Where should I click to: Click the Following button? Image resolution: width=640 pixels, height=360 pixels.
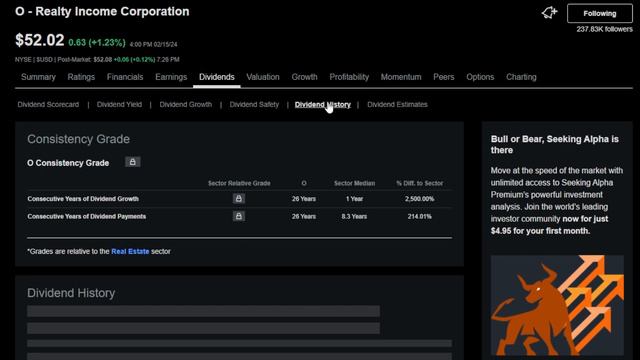[600, 13]
